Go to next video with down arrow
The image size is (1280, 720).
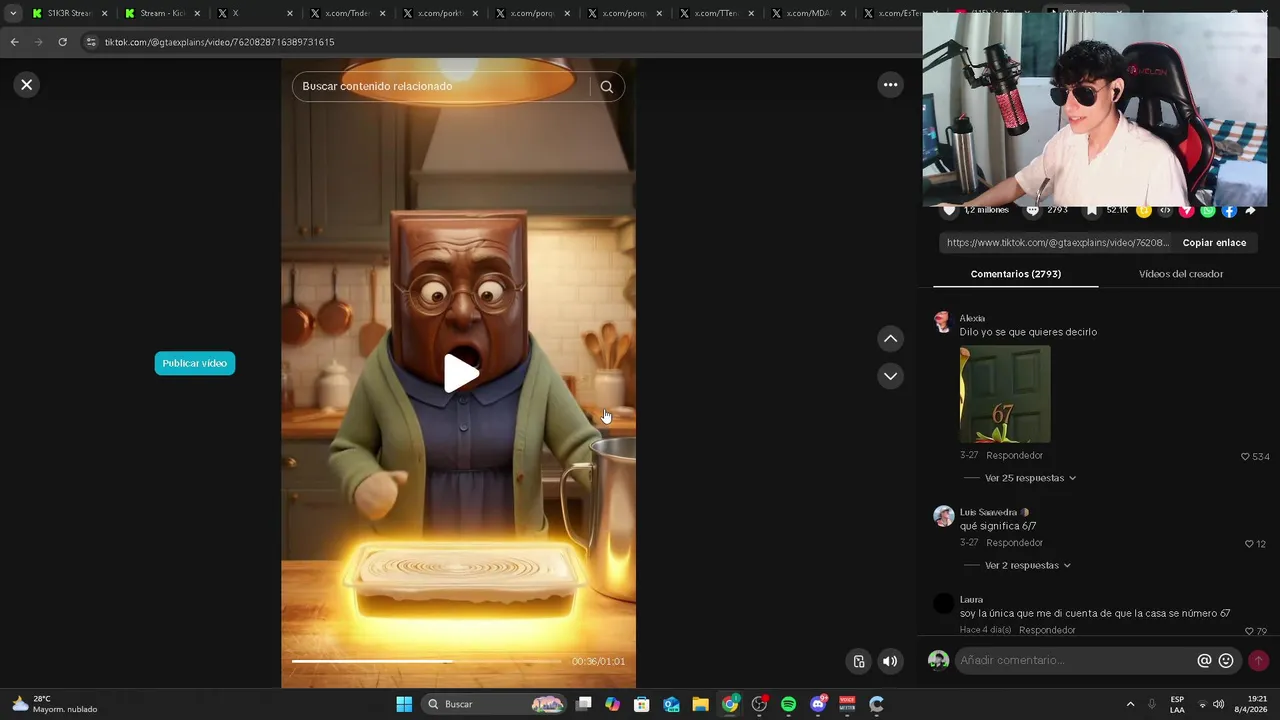click(890, 376)
